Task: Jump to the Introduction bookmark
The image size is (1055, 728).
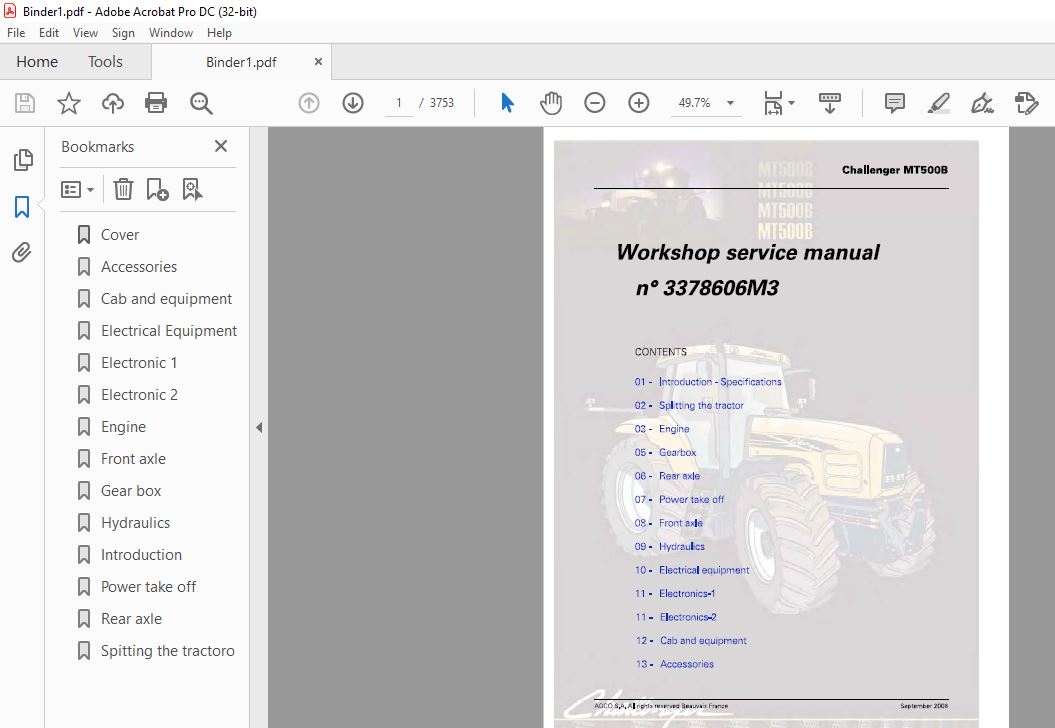Action: point(141,555)
